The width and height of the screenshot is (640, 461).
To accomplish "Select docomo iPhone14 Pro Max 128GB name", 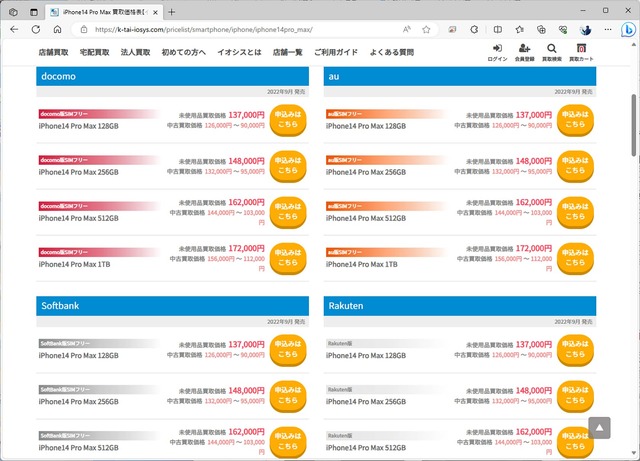I will pos(79,126).
